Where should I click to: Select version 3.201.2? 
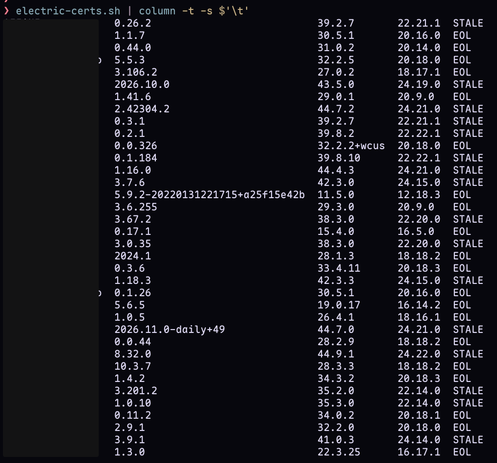[136, 391]
